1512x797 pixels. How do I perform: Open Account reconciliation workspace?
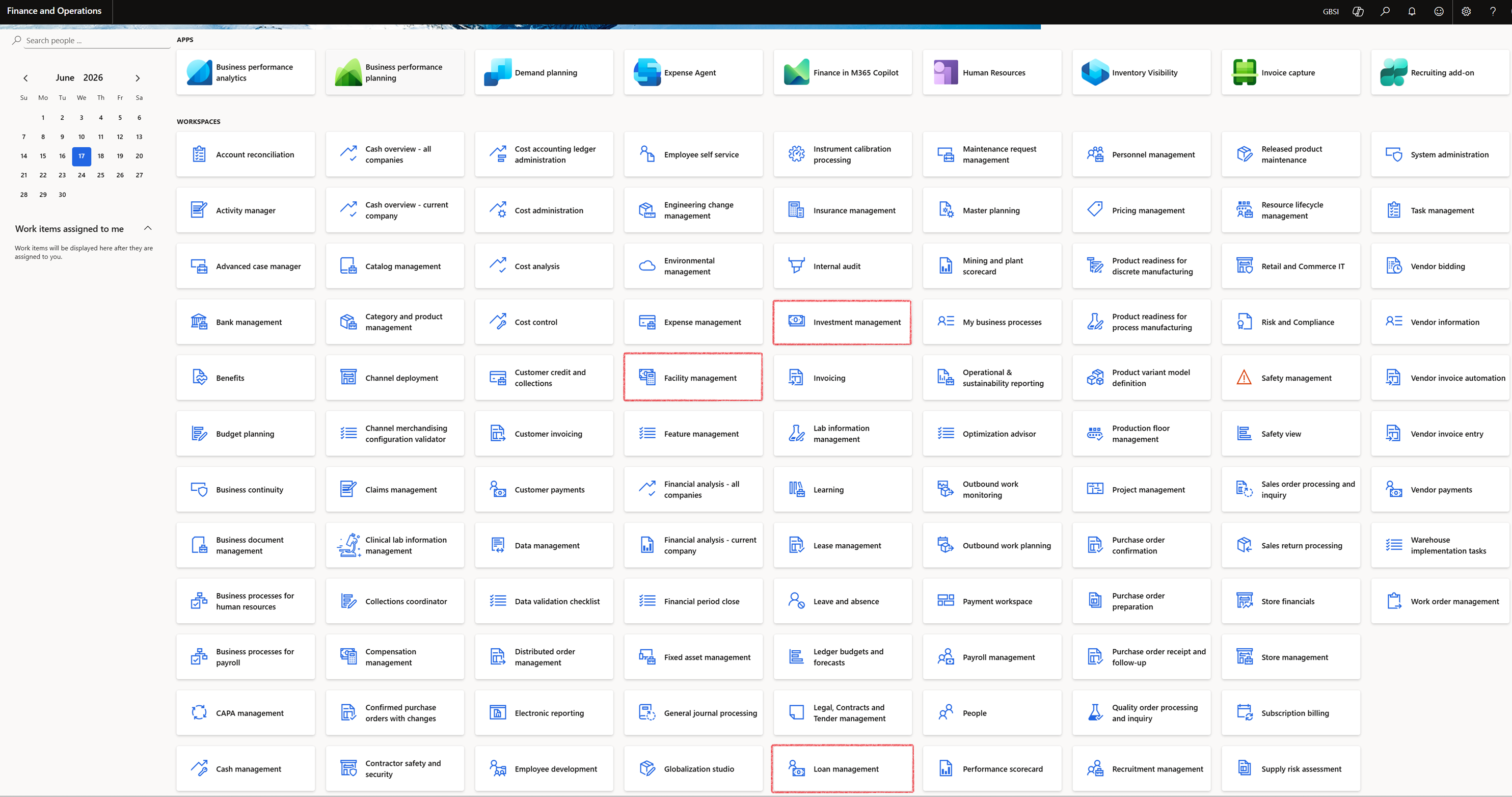[246, 154]
